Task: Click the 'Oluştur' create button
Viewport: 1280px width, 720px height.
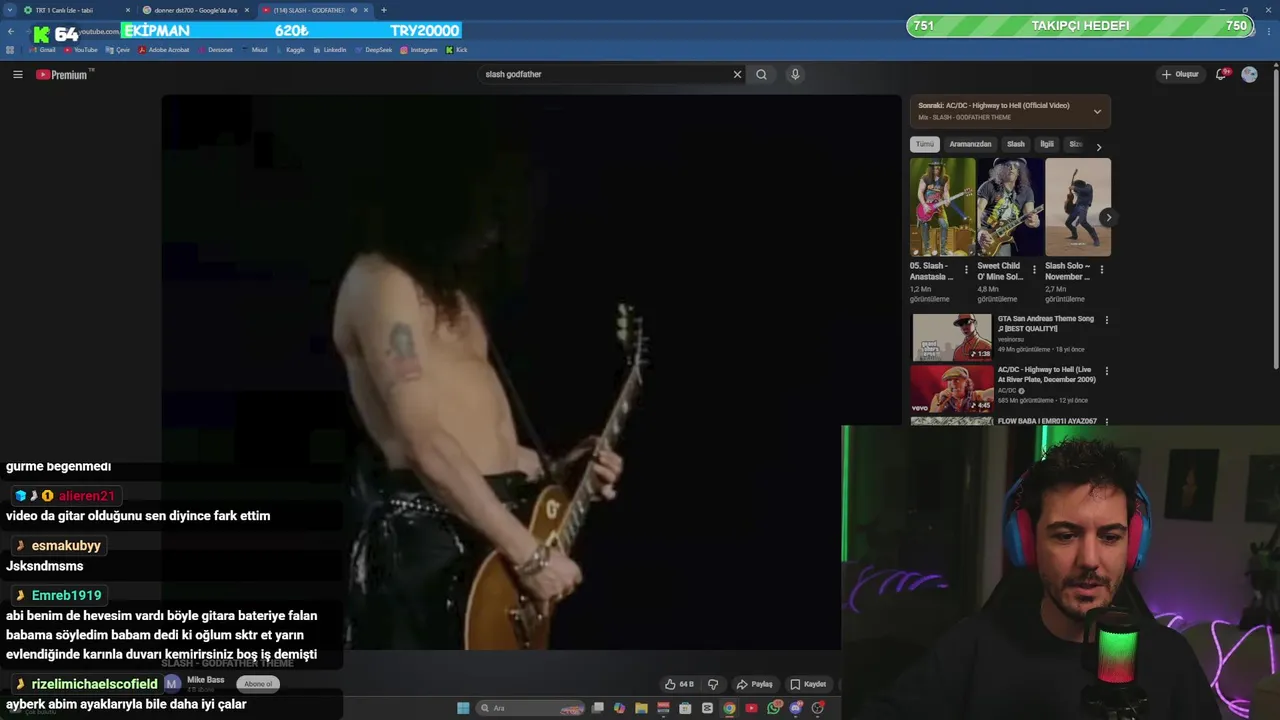Action: 1180,74
